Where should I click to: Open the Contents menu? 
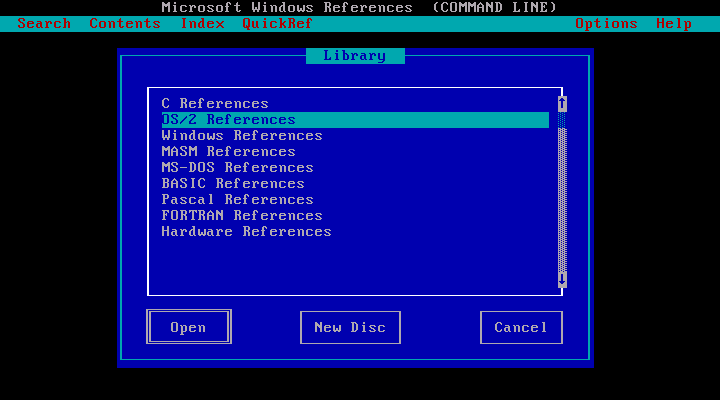coord(125,23)
